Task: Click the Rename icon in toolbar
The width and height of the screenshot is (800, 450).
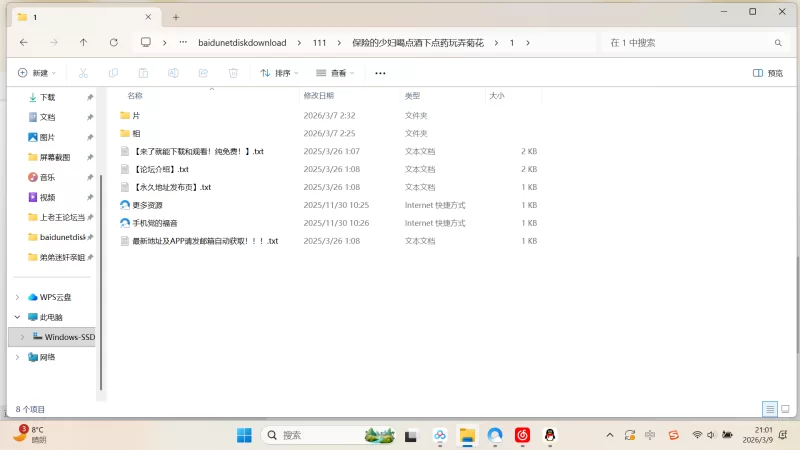Action: (x=173, y=73)
